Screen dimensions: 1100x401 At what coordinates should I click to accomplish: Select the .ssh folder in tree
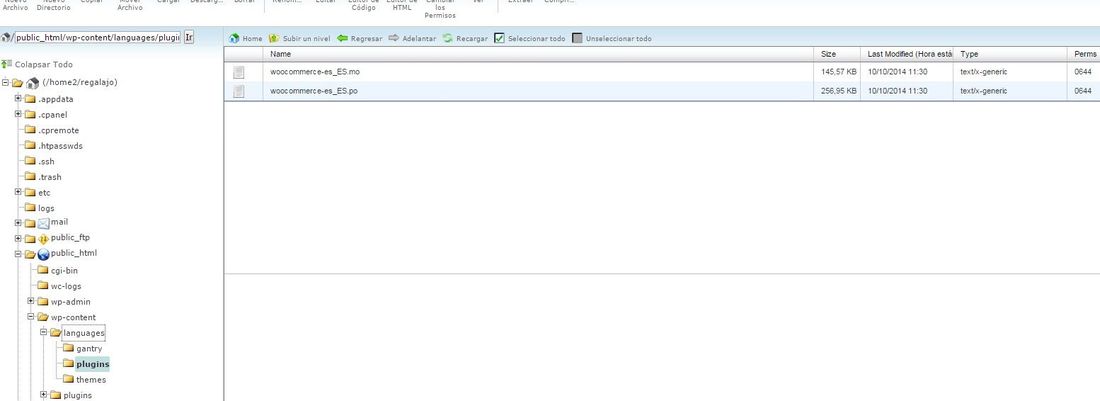coord(46,161)
